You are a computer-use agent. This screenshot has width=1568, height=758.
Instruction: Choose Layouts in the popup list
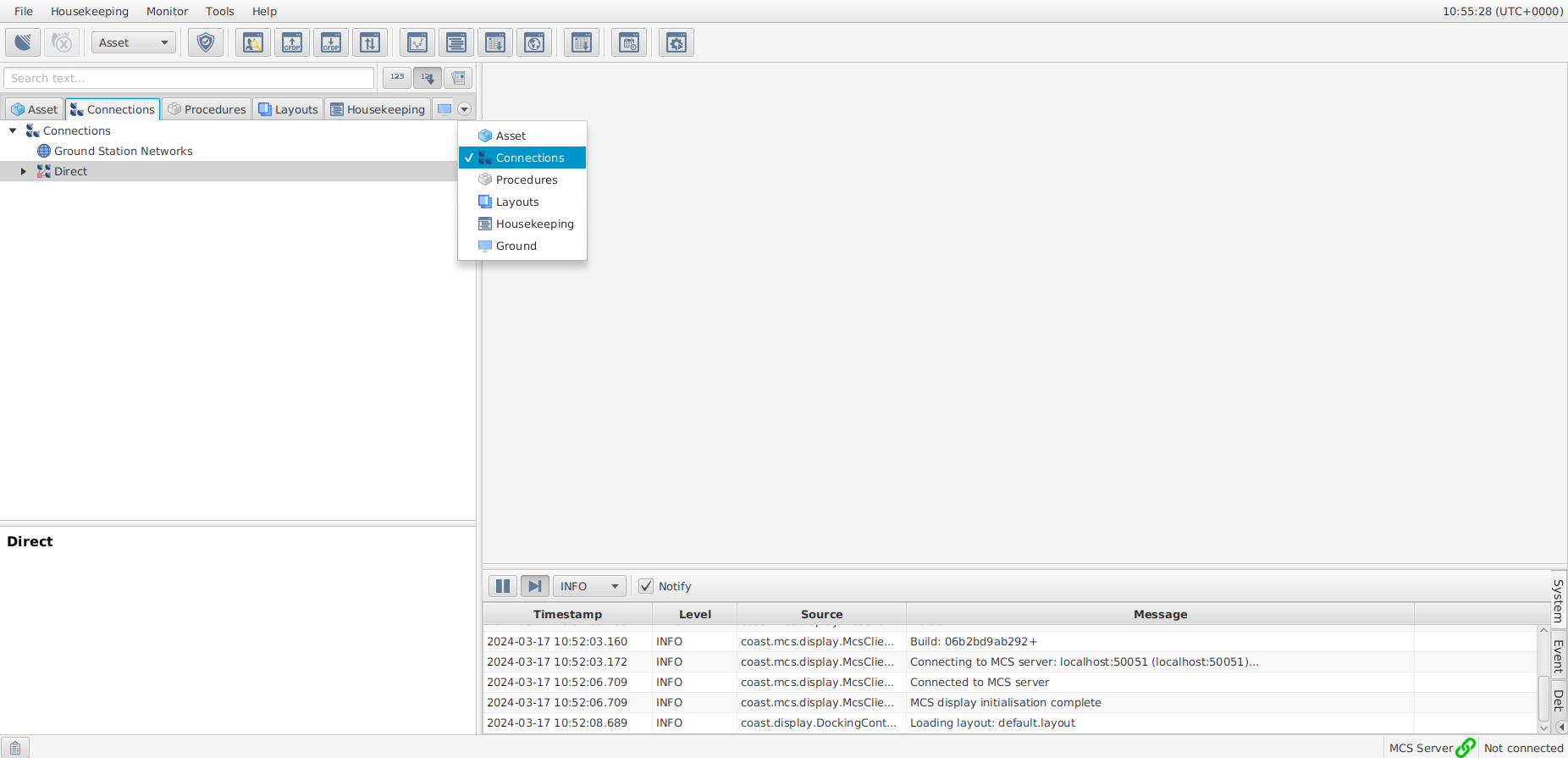click(522, 202)
